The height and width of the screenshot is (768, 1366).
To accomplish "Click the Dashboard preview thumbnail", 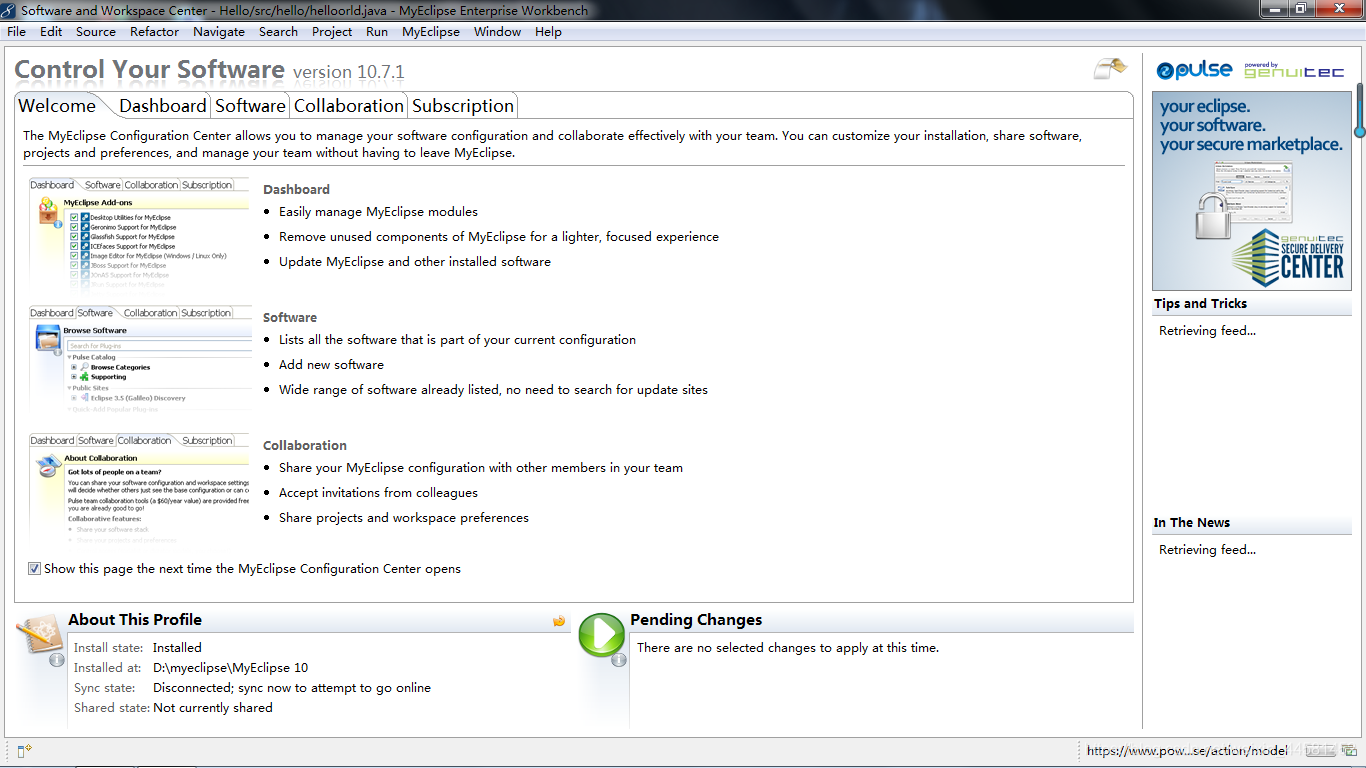I will coord(139,233).
